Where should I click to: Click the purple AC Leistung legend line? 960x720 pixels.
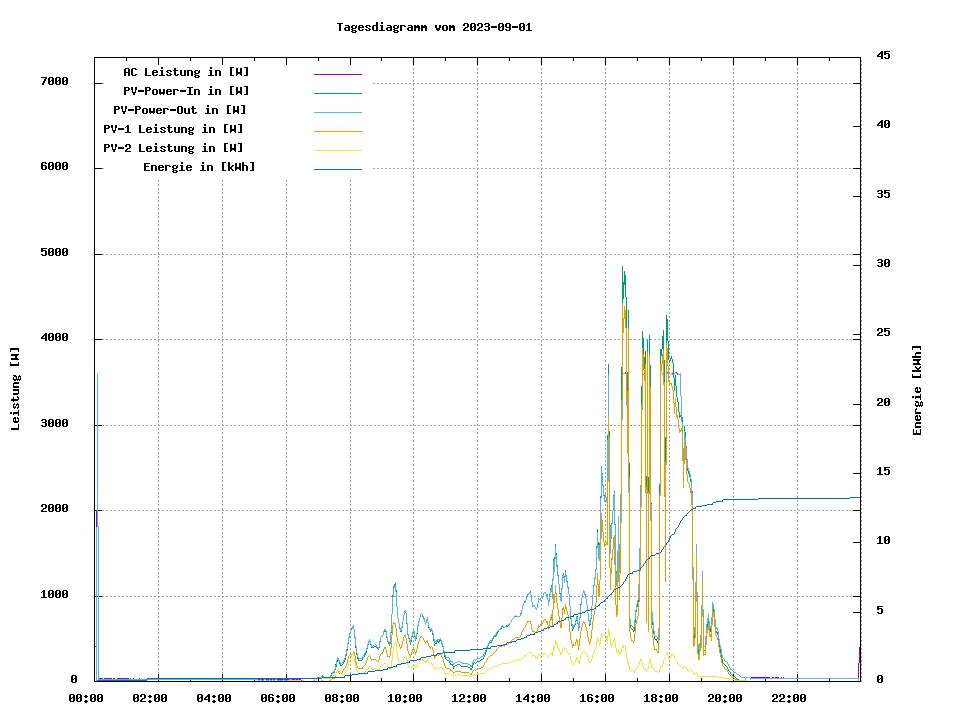(337, 73)
